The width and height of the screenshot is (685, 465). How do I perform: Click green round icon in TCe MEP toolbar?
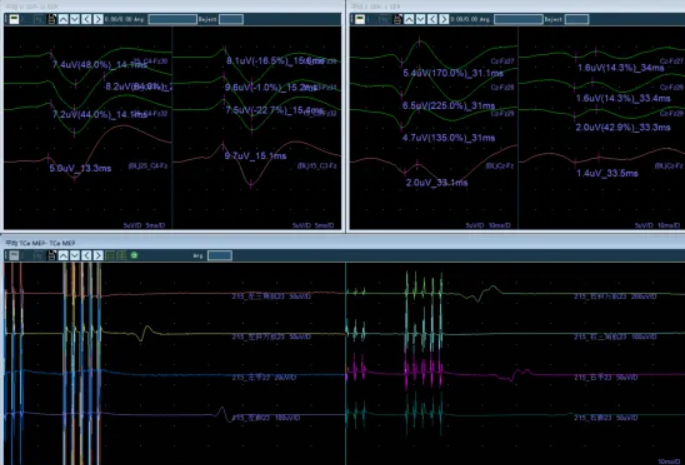pos(134,255)
